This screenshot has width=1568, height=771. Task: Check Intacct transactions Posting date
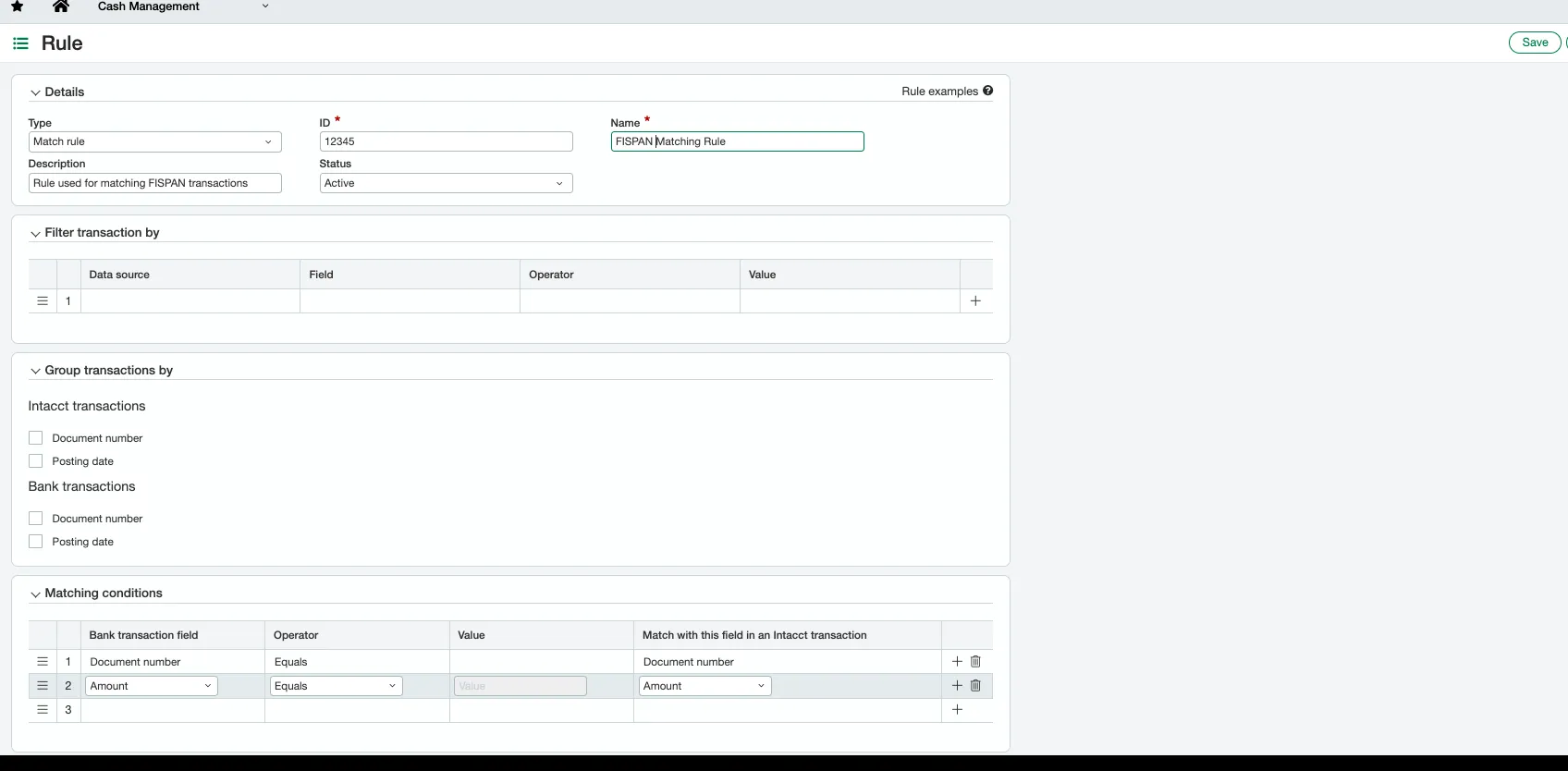[36, 461]
